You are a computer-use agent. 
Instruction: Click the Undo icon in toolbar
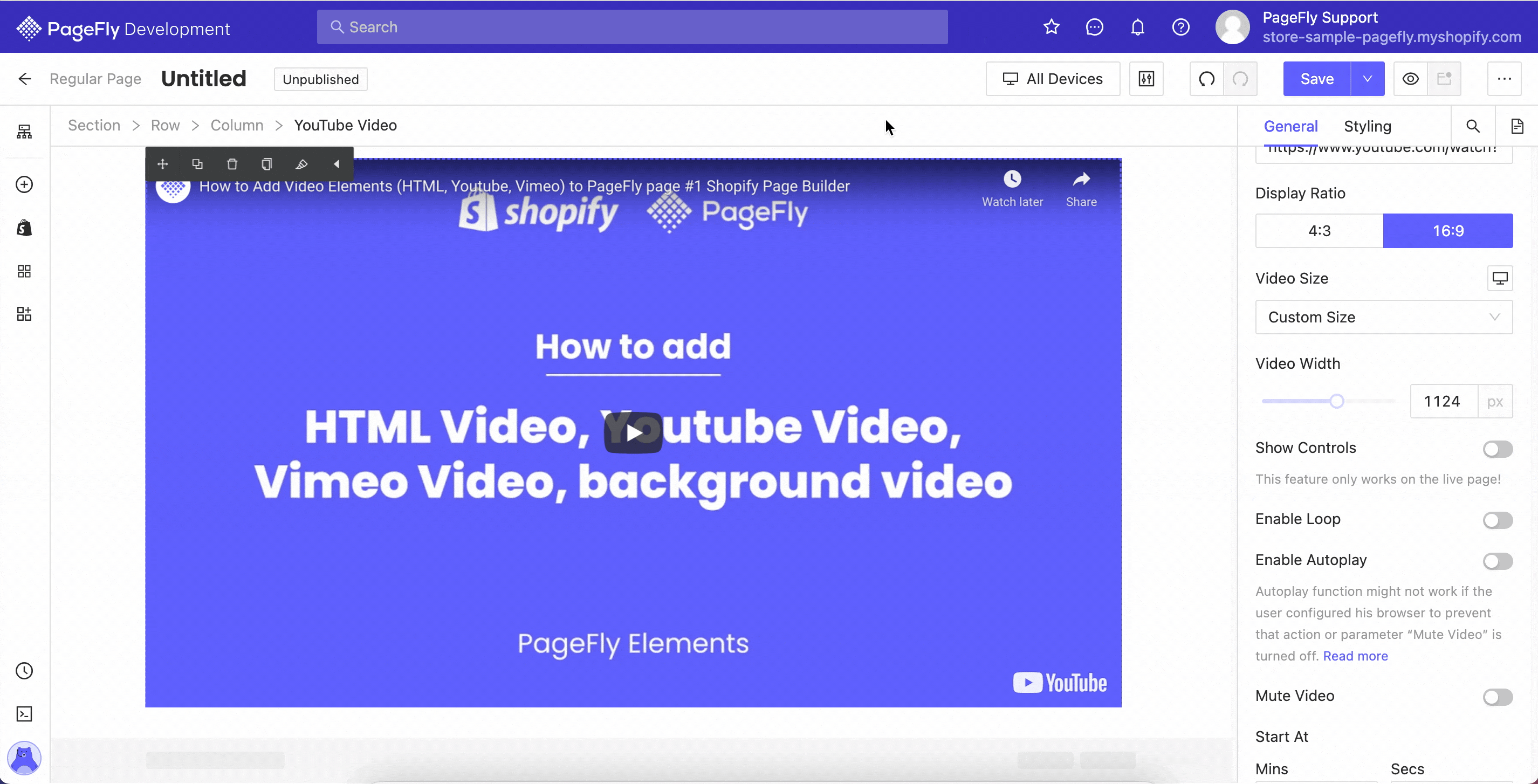point(1207,78)
